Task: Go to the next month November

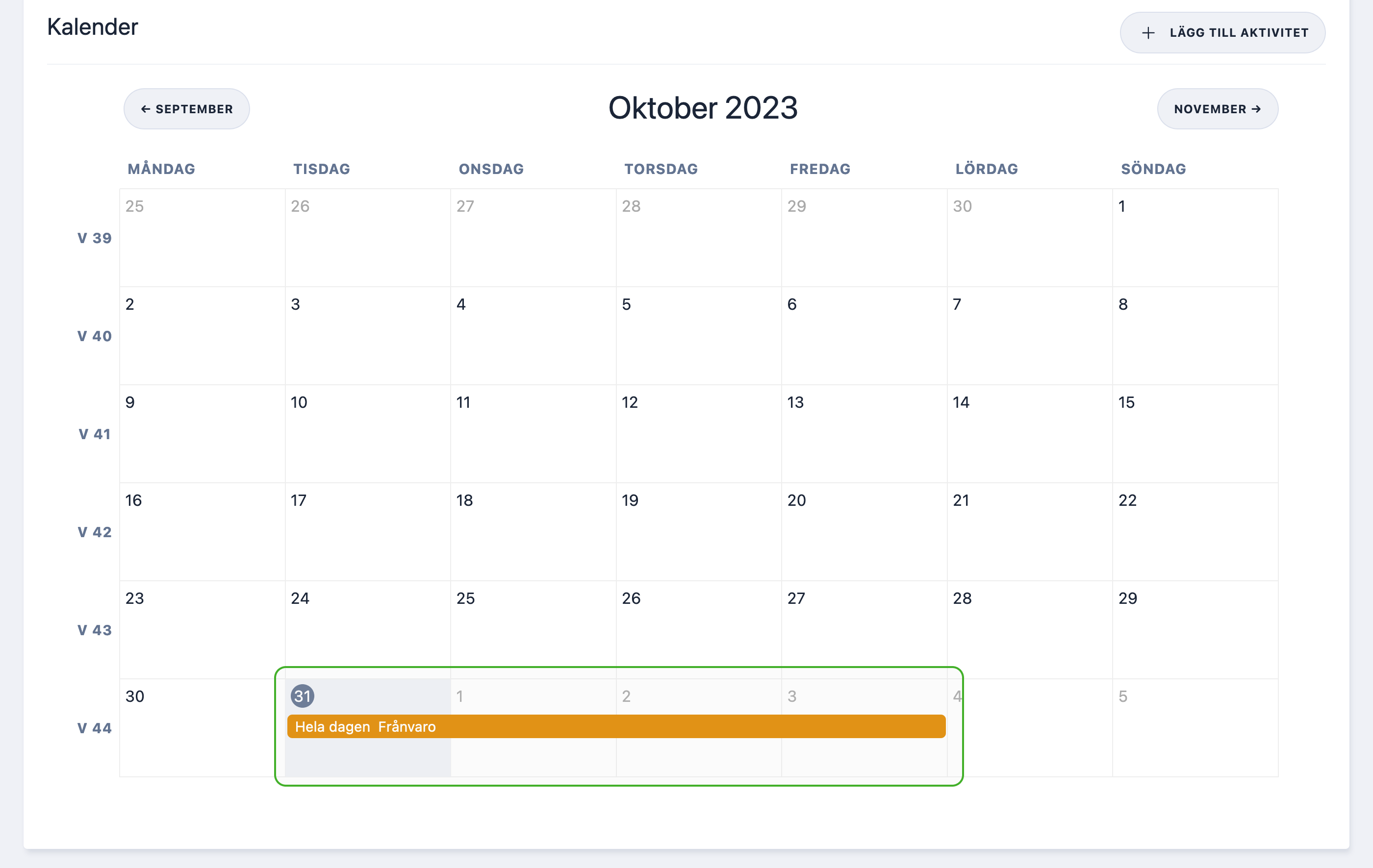Action: coord(1218,109)
